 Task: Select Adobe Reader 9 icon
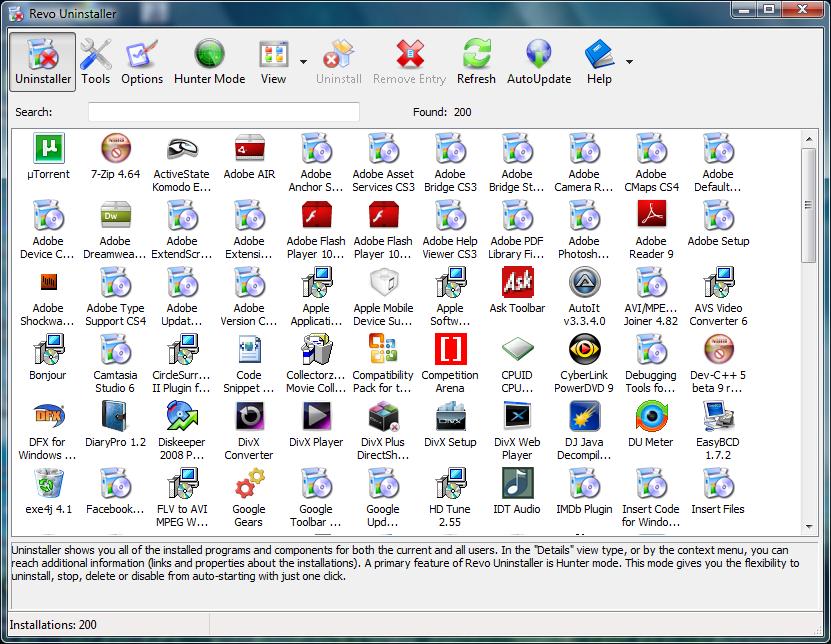coord(651,215)
